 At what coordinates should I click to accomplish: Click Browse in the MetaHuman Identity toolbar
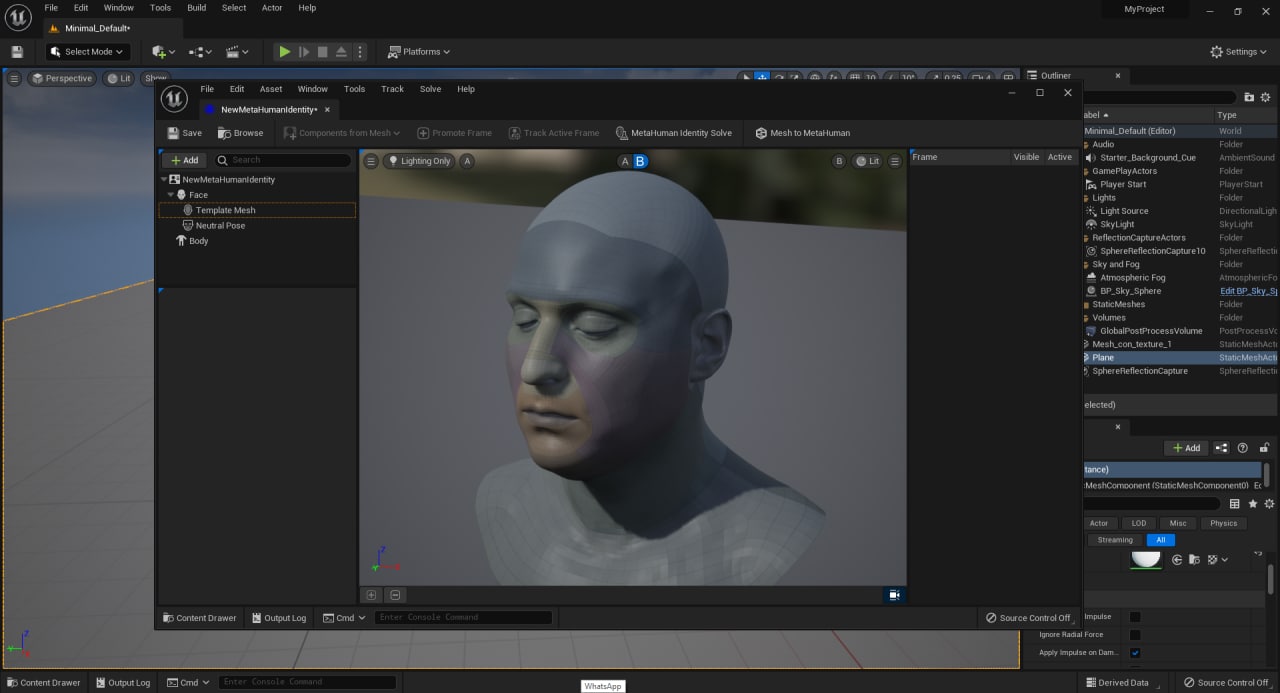click(x=240, y=133)
